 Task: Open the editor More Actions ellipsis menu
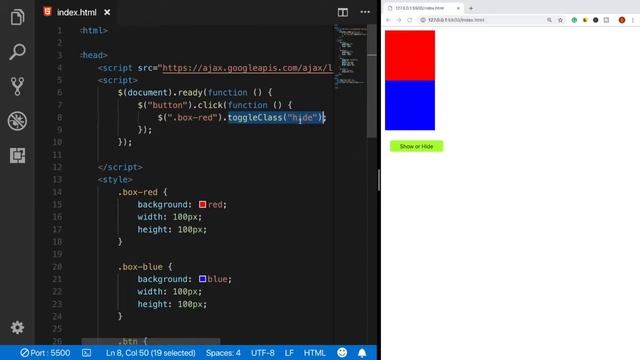365,12
